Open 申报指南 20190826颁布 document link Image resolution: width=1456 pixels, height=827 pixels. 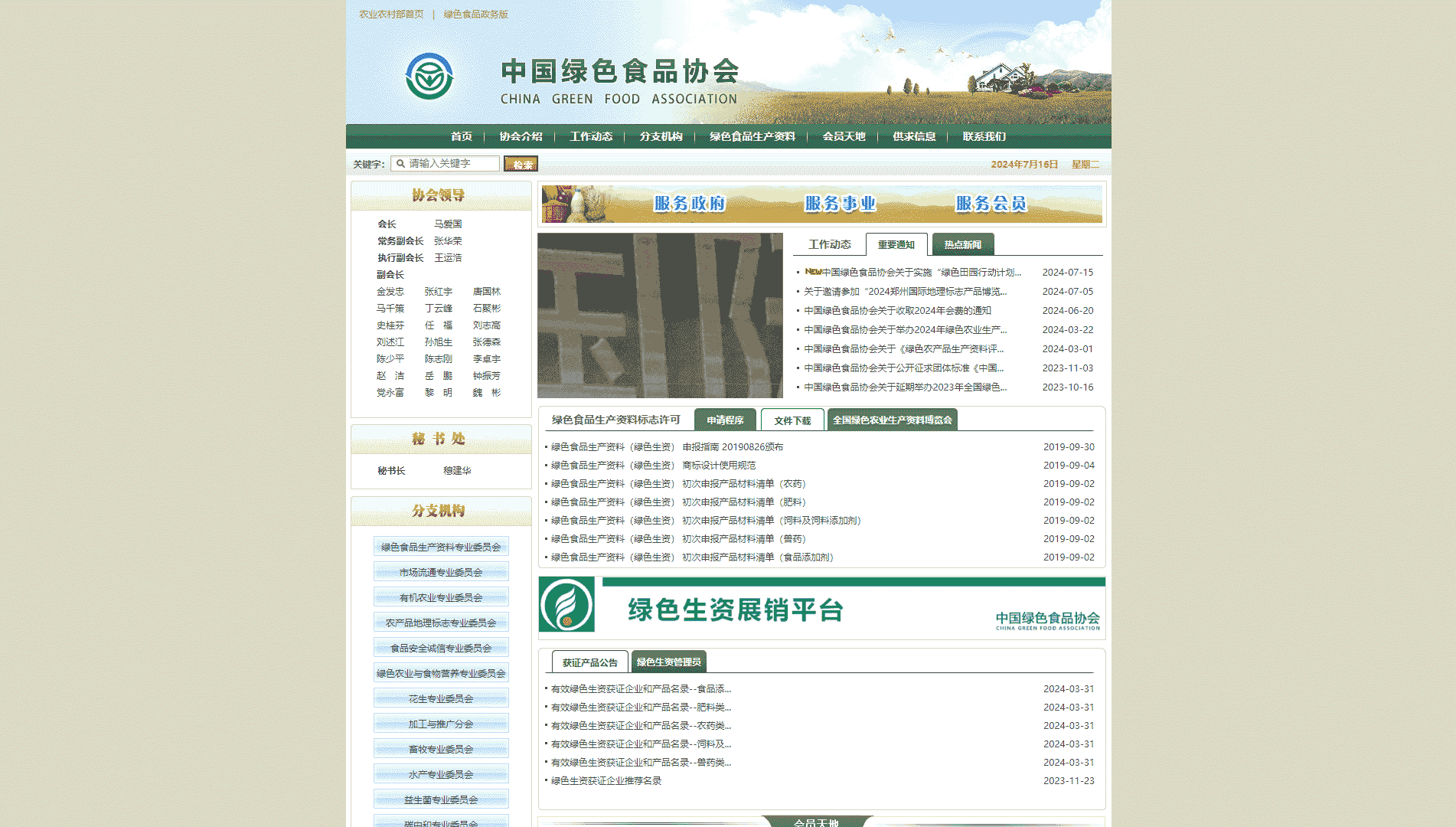click(x=667, y=446)
